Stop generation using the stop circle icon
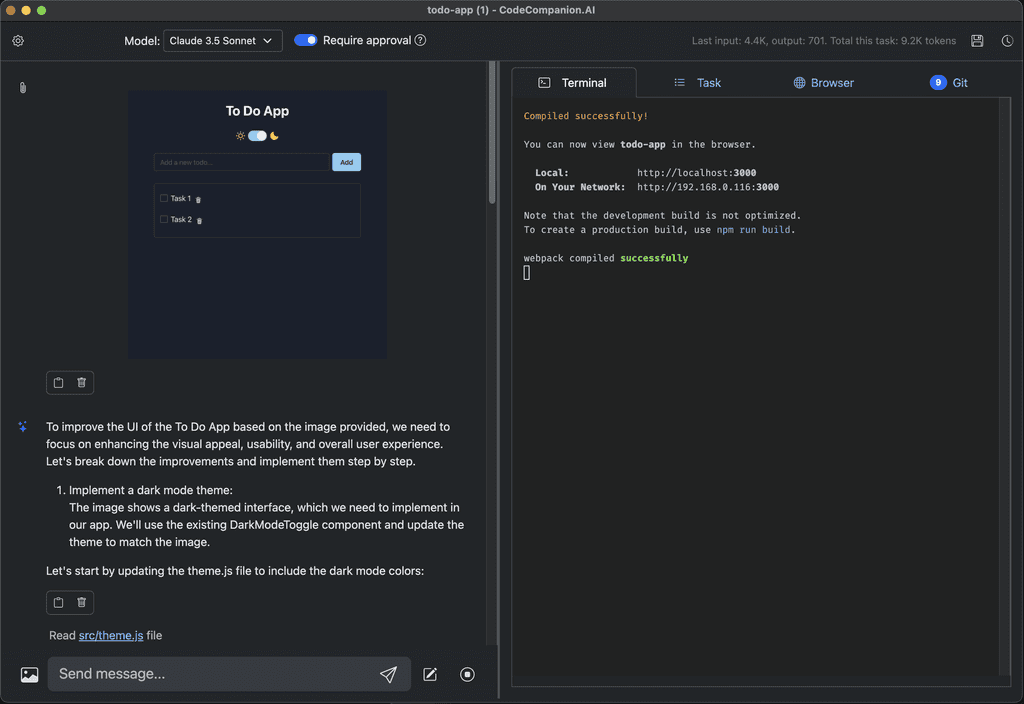The height and width of the screenshot is (704, 1024). (x=467, y=674)
